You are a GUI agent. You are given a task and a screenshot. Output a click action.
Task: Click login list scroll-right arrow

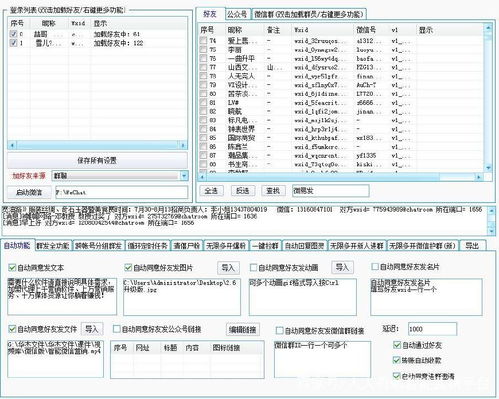pyautogui.click(x=183, y=145)
